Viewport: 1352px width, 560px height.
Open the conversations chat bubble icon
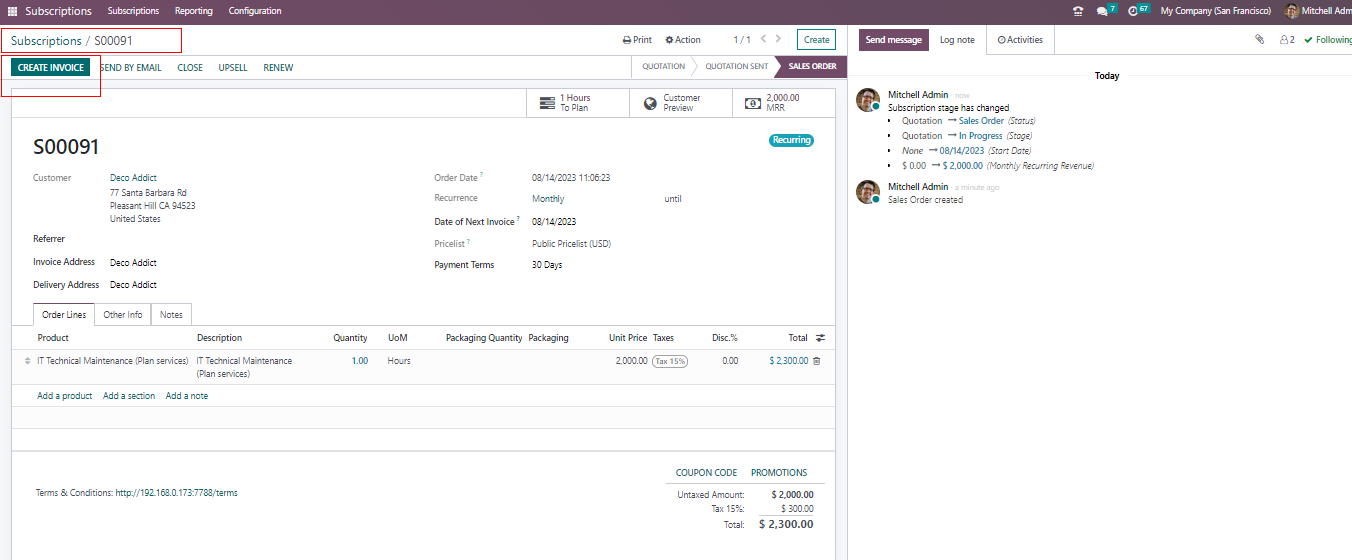[x=1102, y=11]
